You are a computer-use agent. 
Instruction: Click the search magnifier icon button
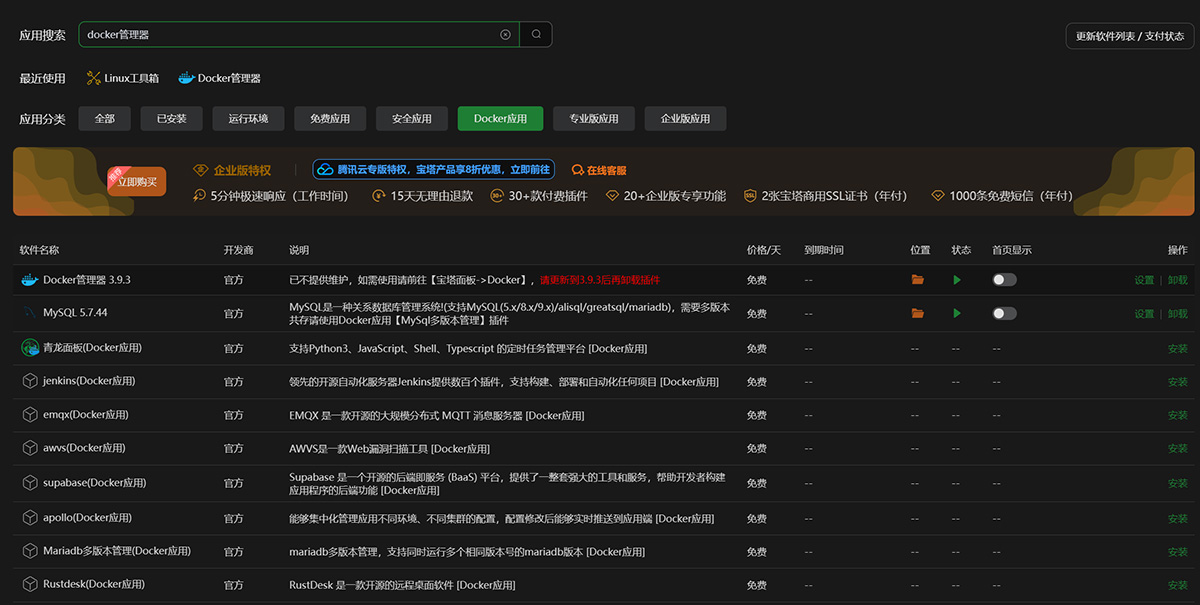pyautogui.click(x=536, y=34)
